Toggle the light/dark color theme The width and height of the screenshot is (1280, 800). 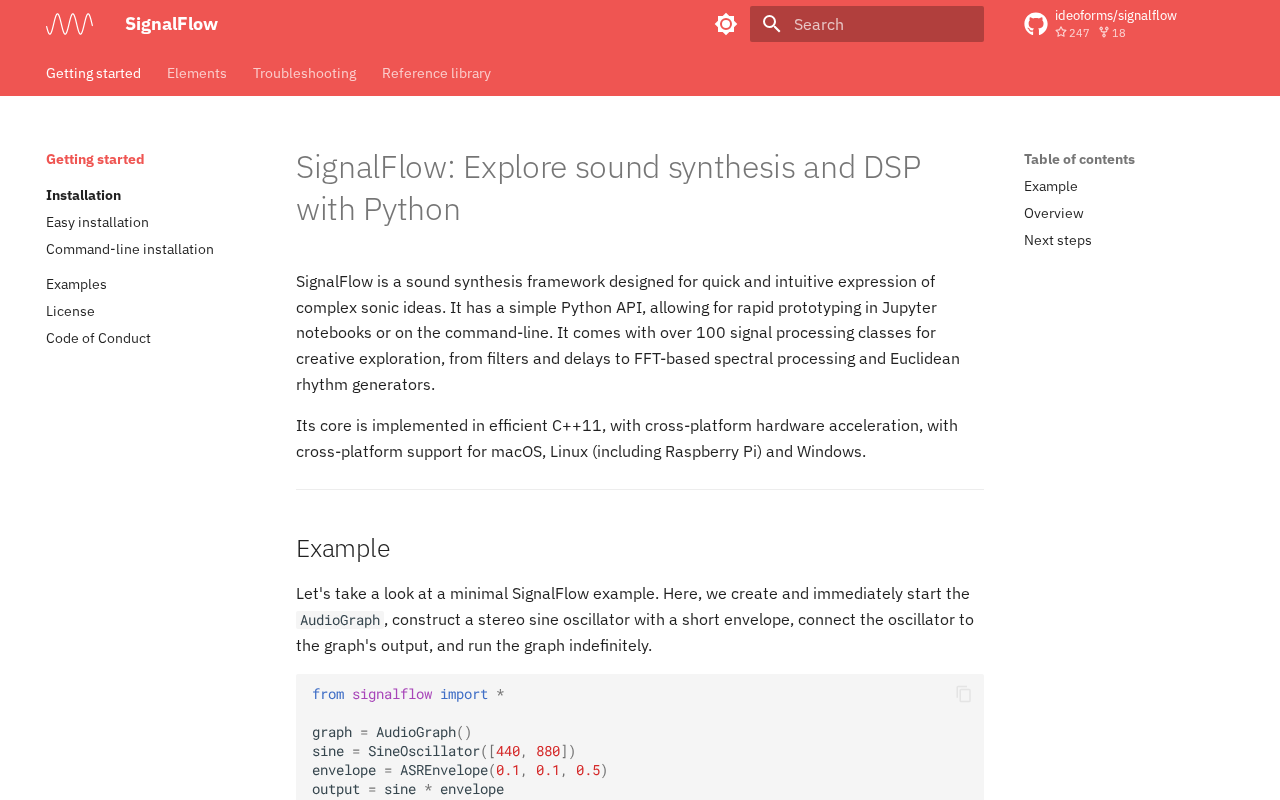tap(726, 24)
